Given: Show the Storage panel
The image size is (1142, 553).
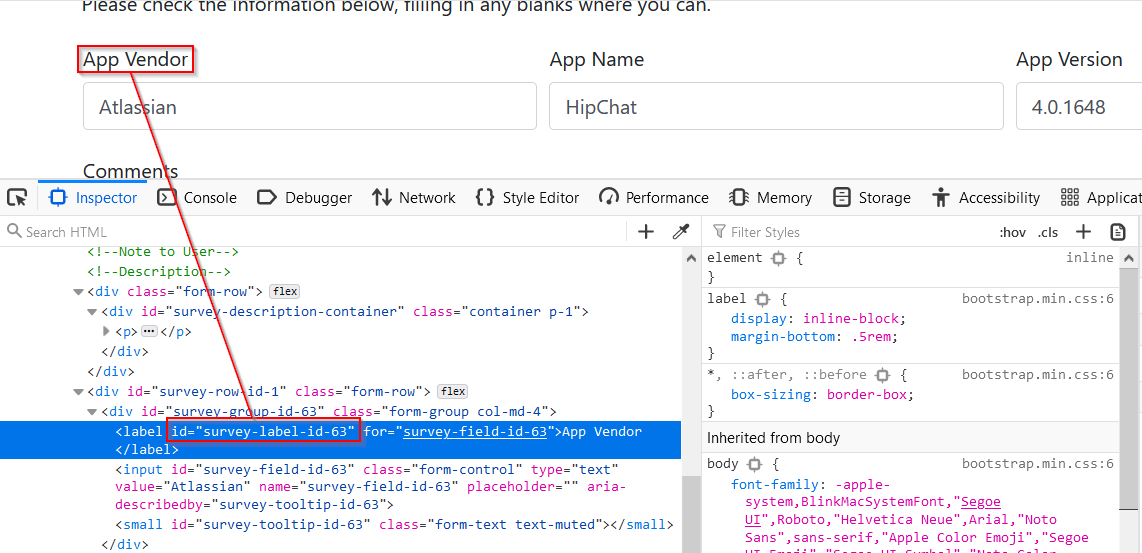Looking at the screenshot, I should tap(872, 197).
